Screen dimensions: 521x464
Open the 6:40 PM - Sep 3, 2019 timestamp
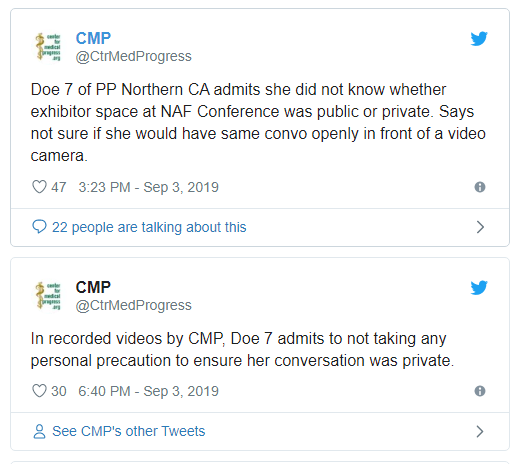coord(148,391)
